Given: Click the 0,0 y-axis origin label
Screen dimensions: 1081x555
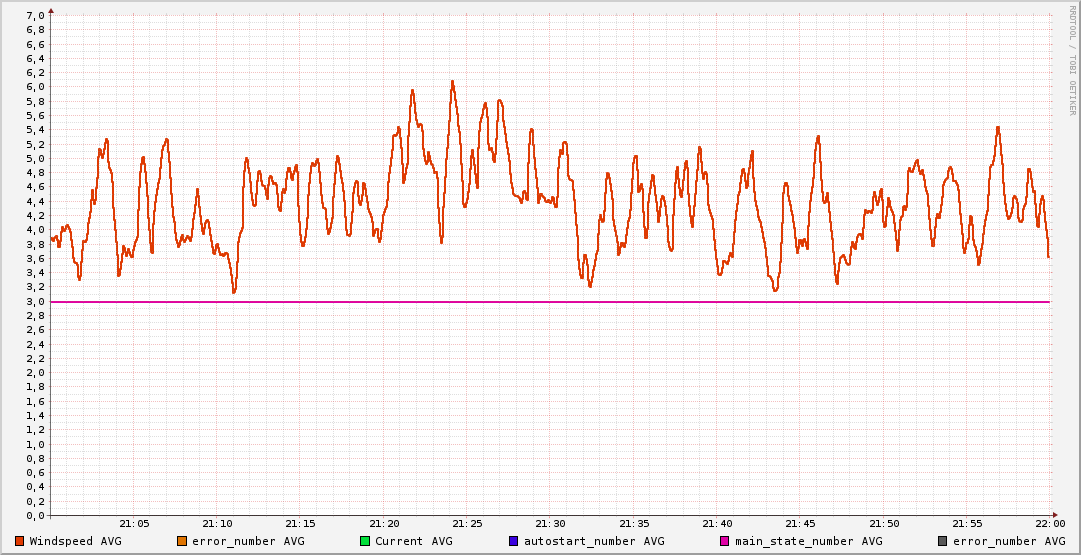Looking at the screenshot, I should 35,516.
